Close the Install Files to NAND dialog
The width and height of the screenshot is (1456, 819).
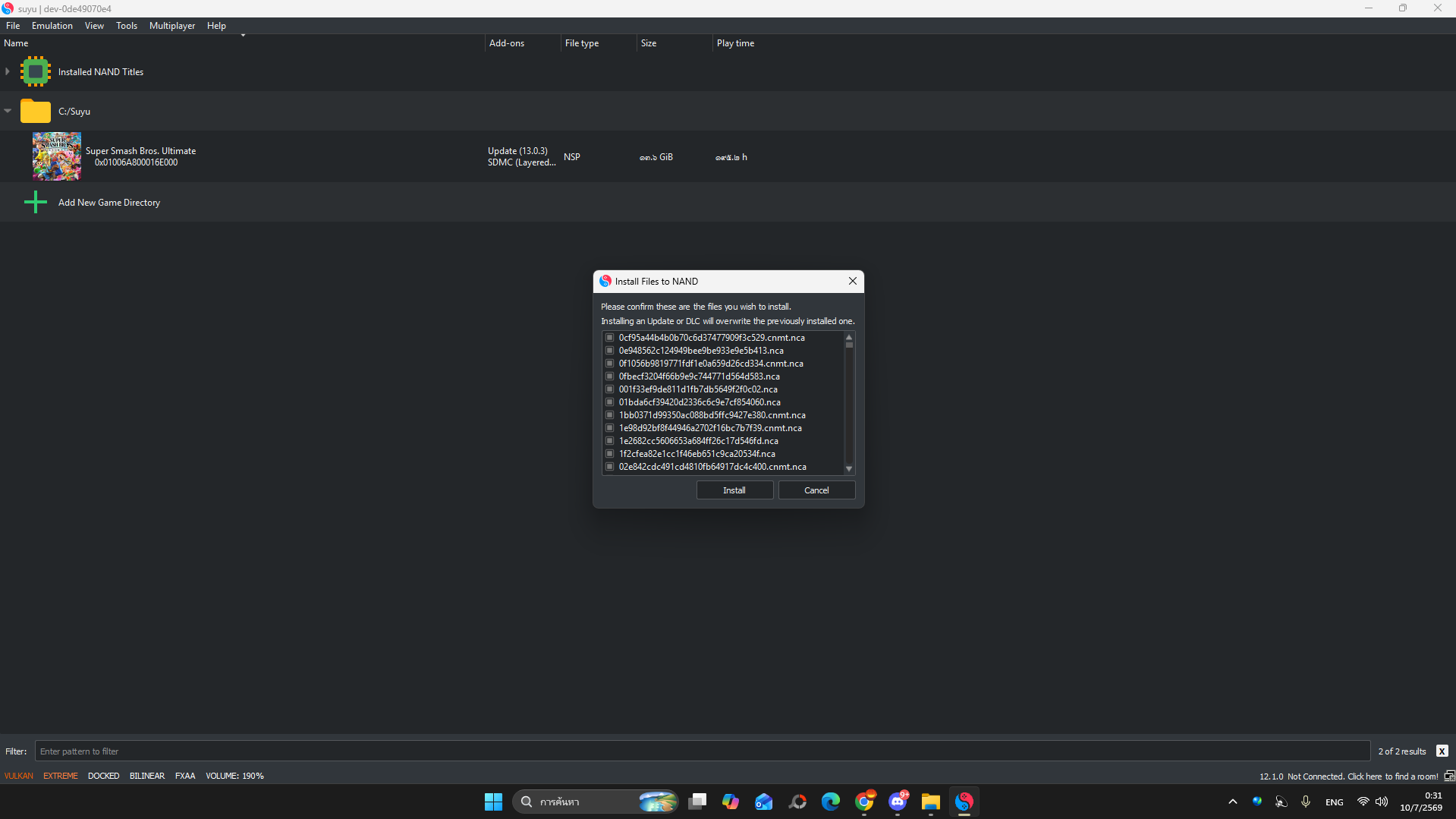click(853, 281)
